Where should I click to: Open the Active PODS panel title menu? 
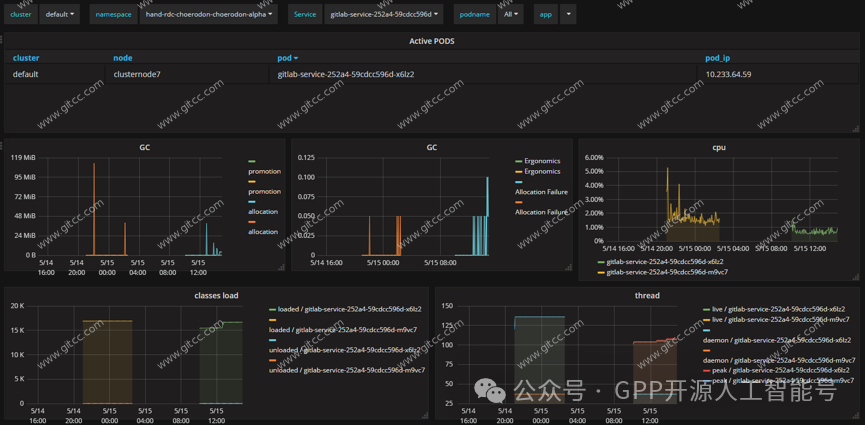click(431, 41)
